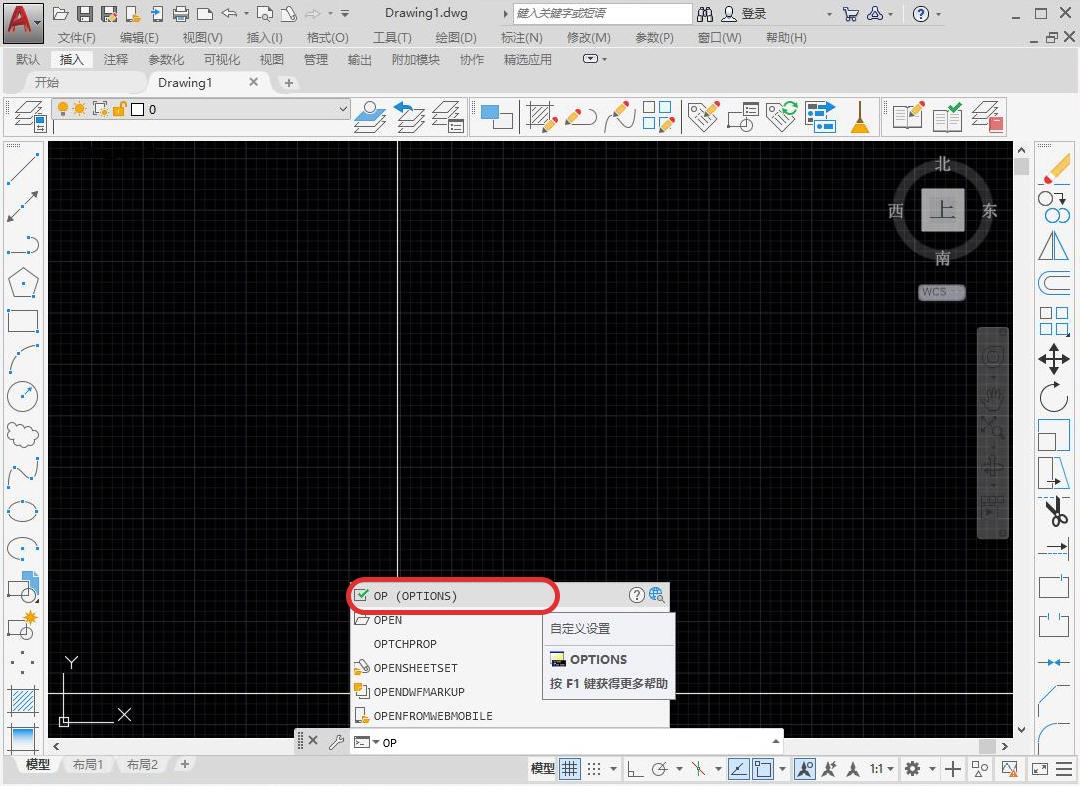Open the Layer Properties manager icon
Screen dimensions: 1080x786
pyautogui.click(x=29, y=117)
